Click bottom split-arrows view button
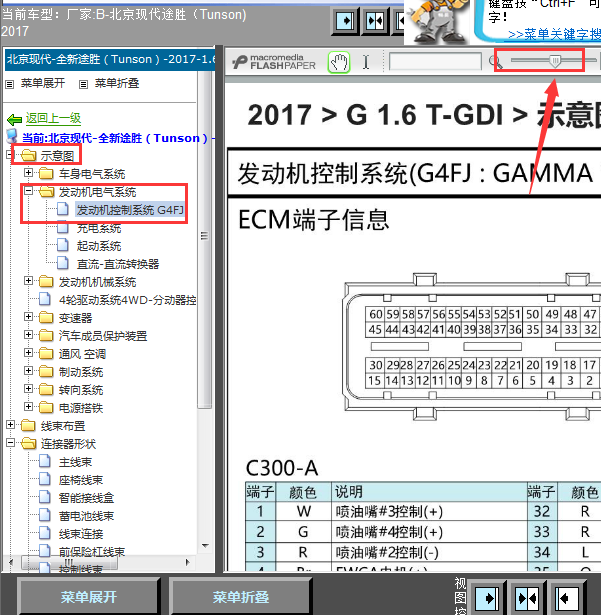 pyautogui.click(x=526, y=598)
